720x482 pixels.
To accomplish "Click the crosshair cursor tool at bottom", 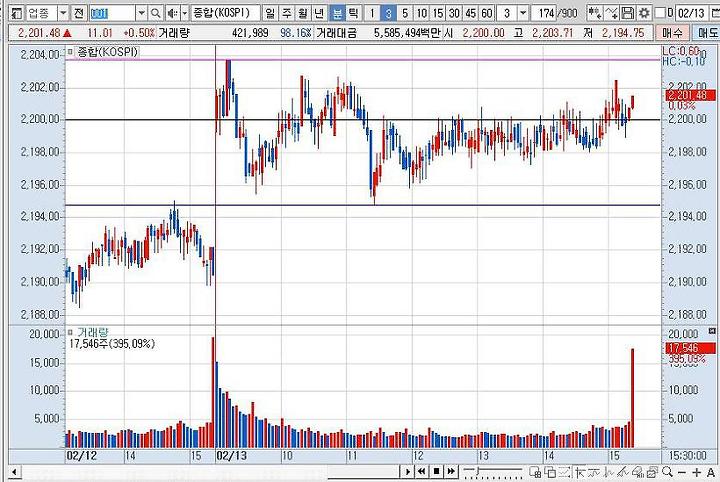I will [x=579, y=471].
